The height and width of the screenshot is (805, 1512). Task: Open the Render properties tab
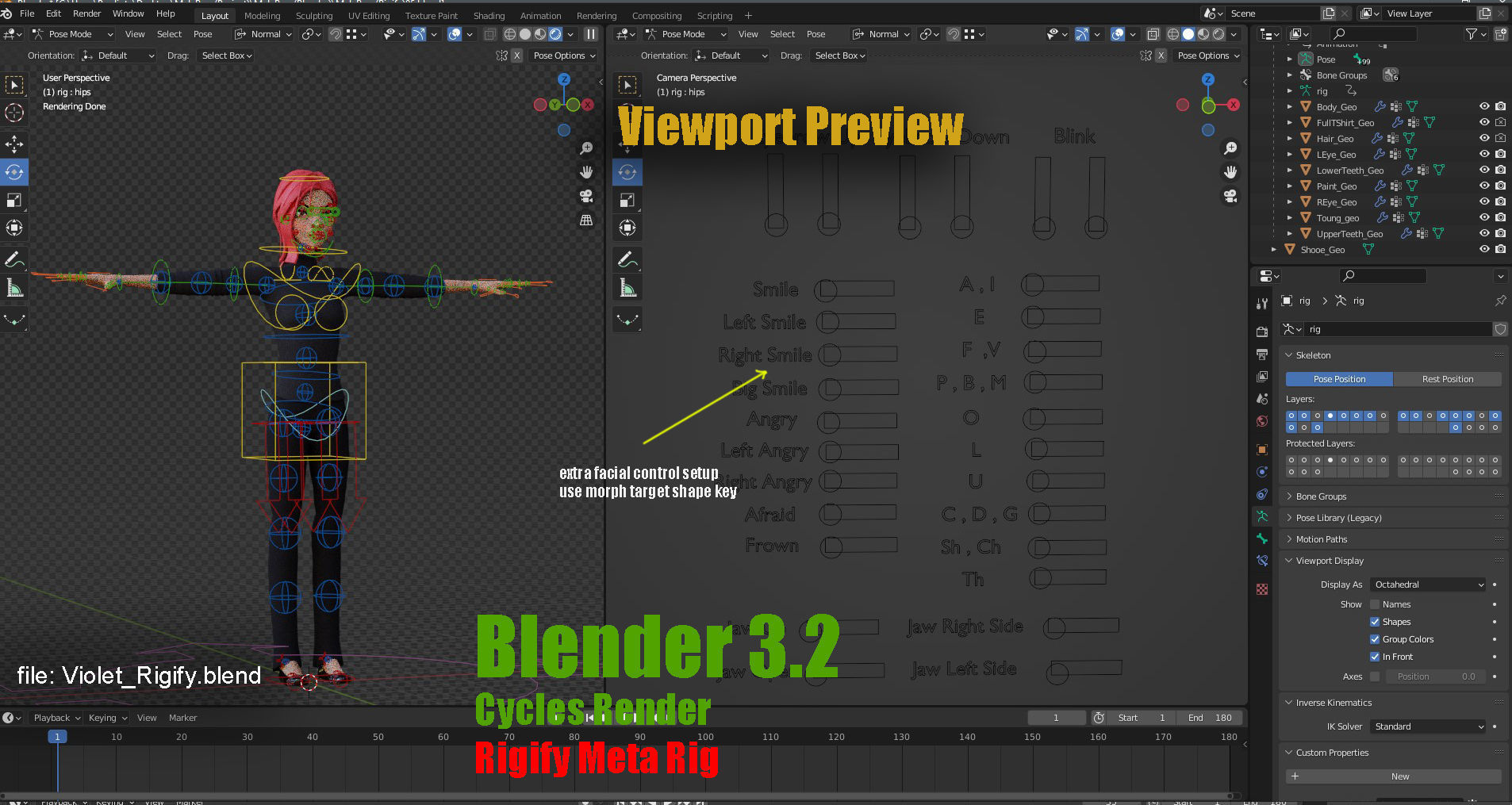tap(1262, 332)
